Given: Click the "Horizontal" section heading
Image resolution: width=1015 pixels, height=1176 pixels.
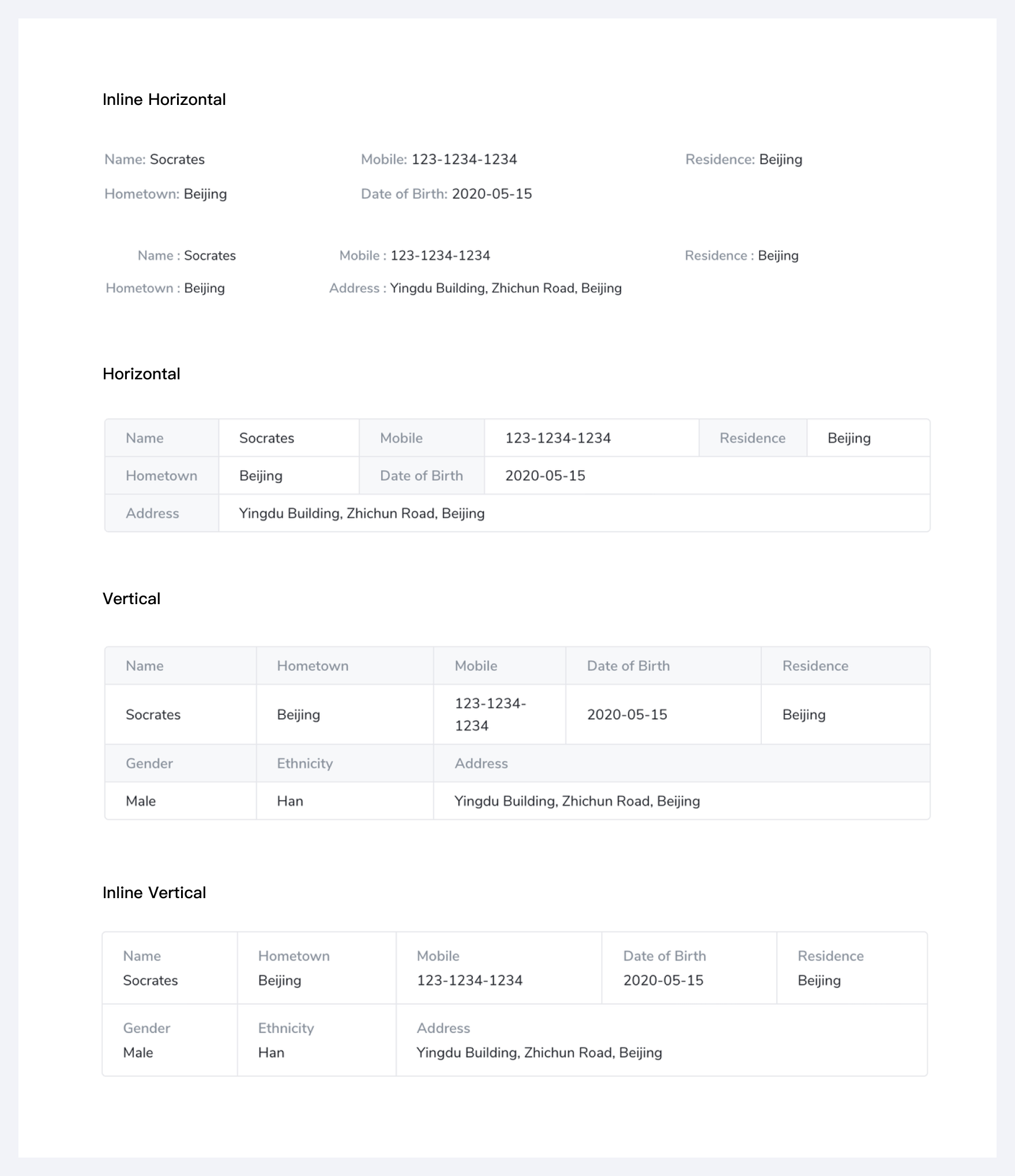Looking at the screenshot, I should click(x=141, y=374).
